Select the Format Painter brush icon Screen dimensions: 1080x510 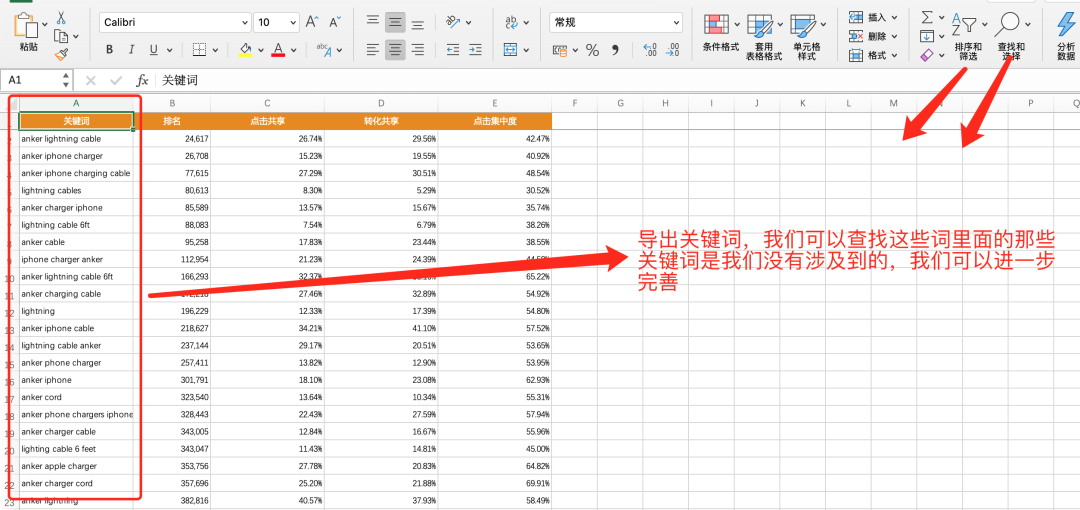click(x=61, y=54)
